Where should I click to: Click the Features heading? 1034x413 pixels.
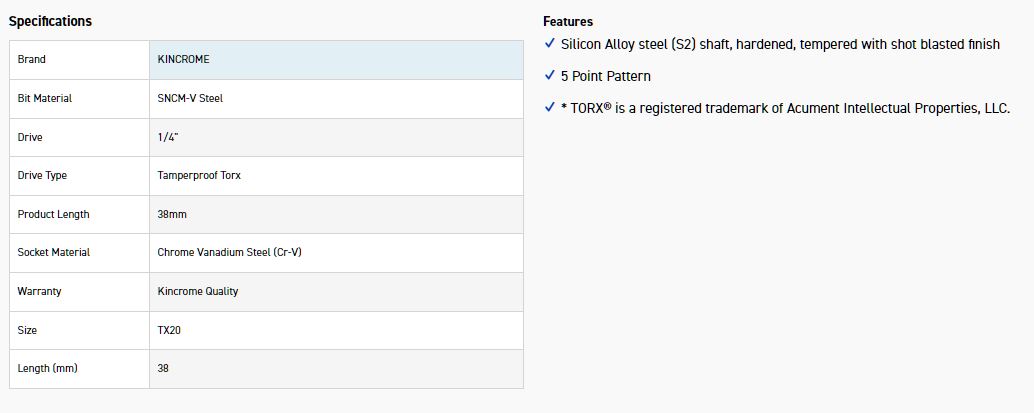click(x=568, y=21)
